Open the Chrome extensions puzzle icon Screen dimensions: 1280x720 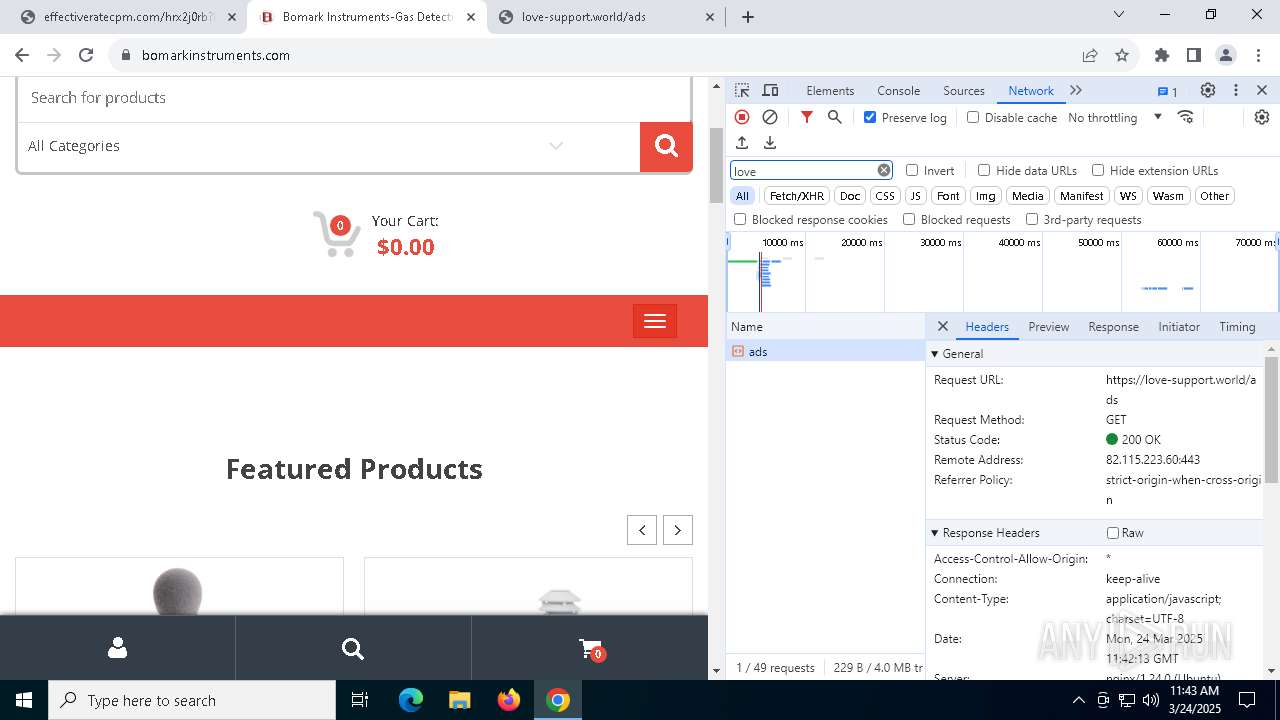[1162, 55]
